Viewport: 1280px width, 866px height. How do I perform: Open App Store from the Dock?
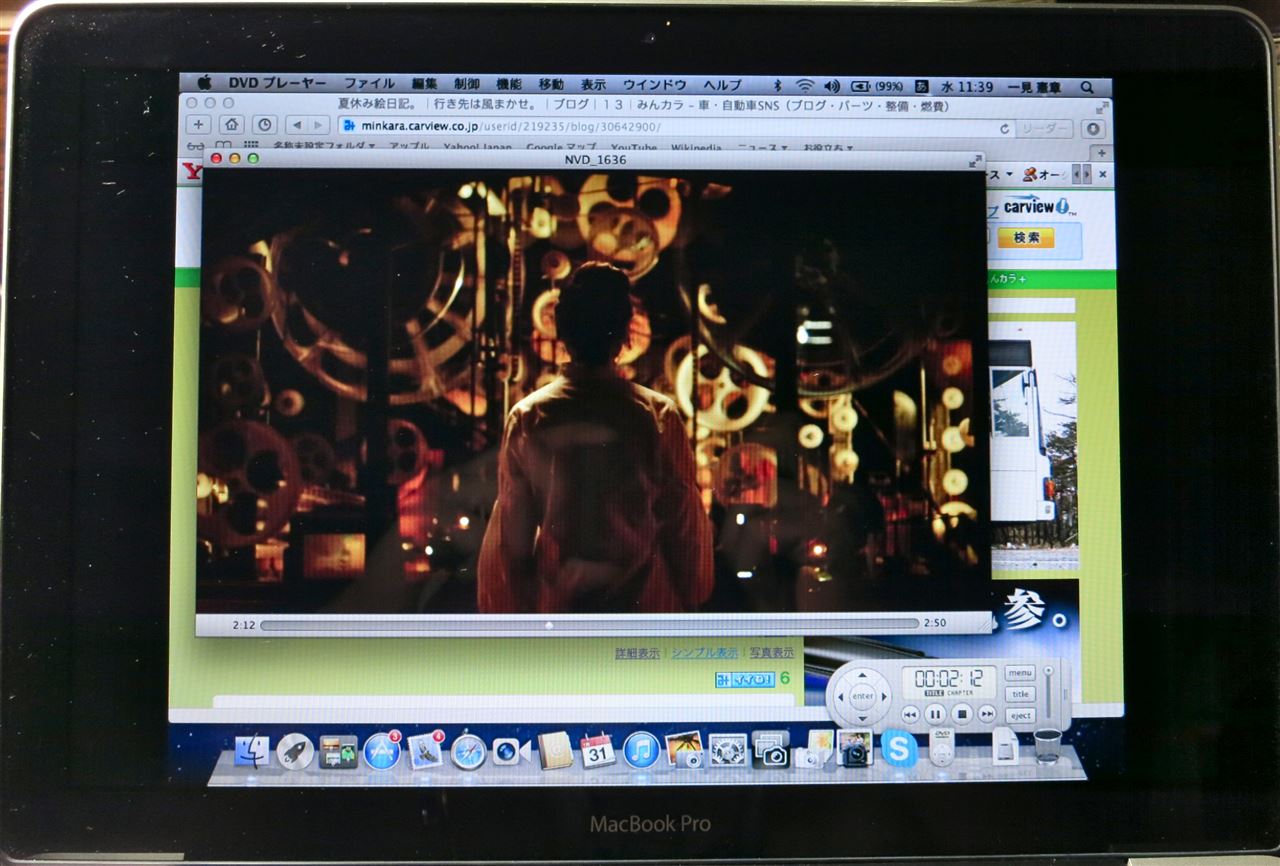click(382, 751)
